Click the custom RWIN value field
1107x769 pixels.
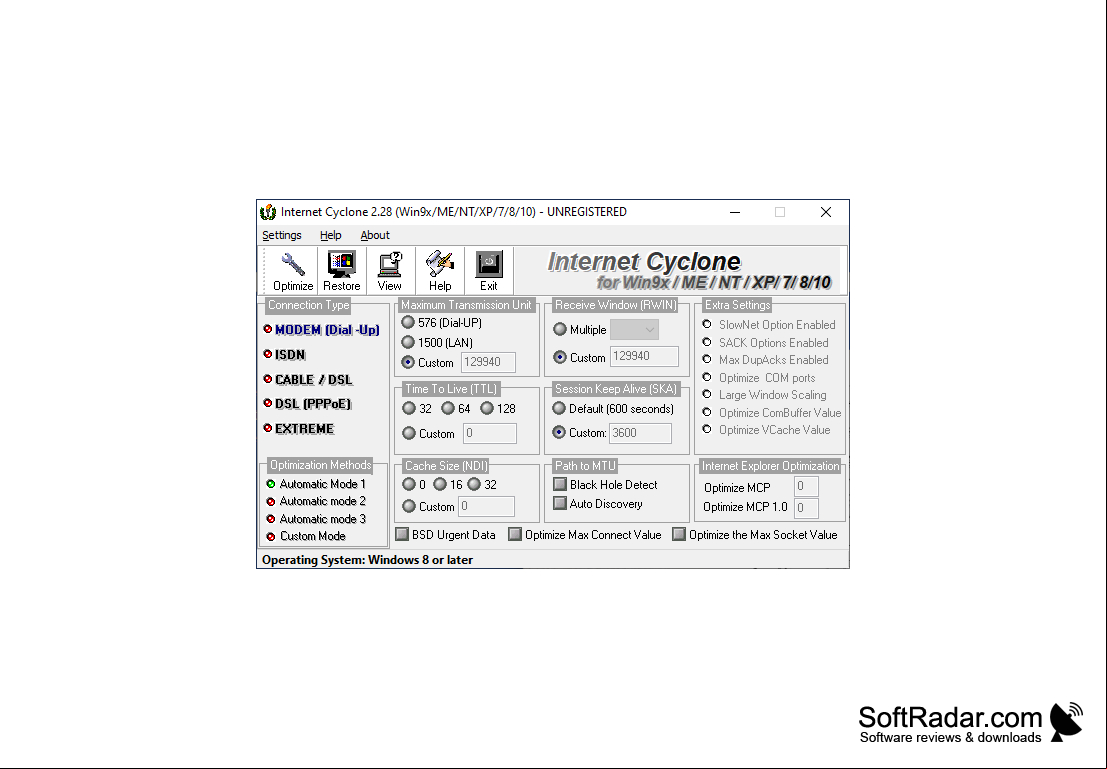pos(644,357)
